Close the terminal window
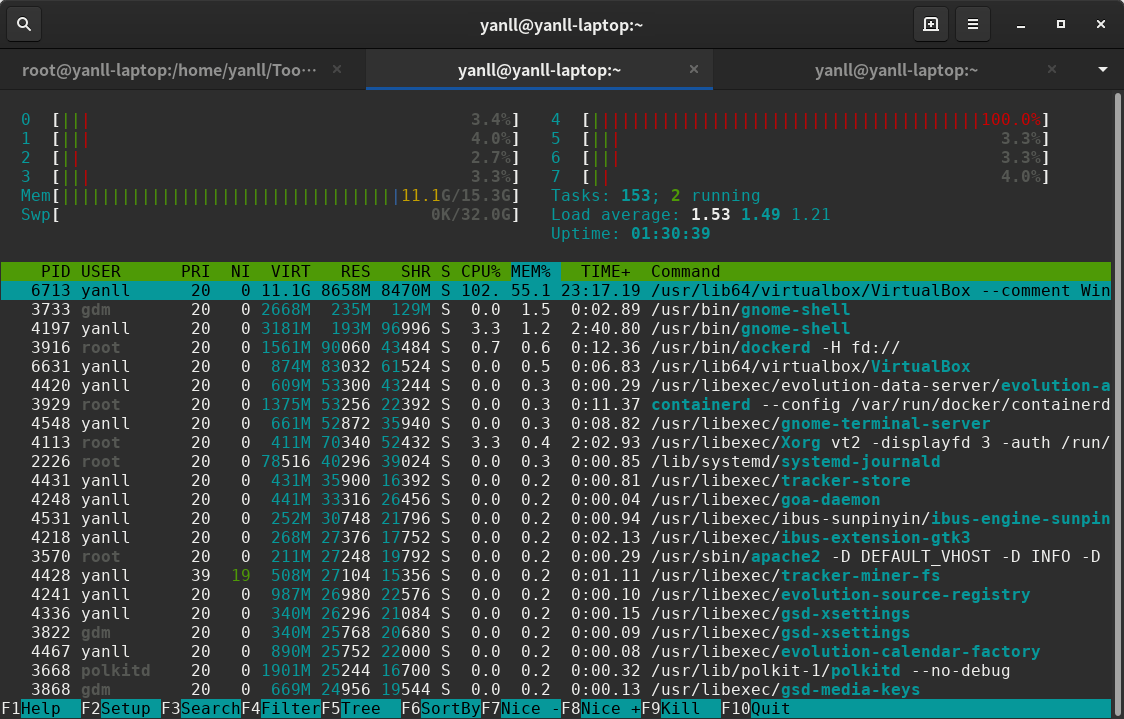The height and width of the screenshot is (719, 1124). tap(1101, 25)
